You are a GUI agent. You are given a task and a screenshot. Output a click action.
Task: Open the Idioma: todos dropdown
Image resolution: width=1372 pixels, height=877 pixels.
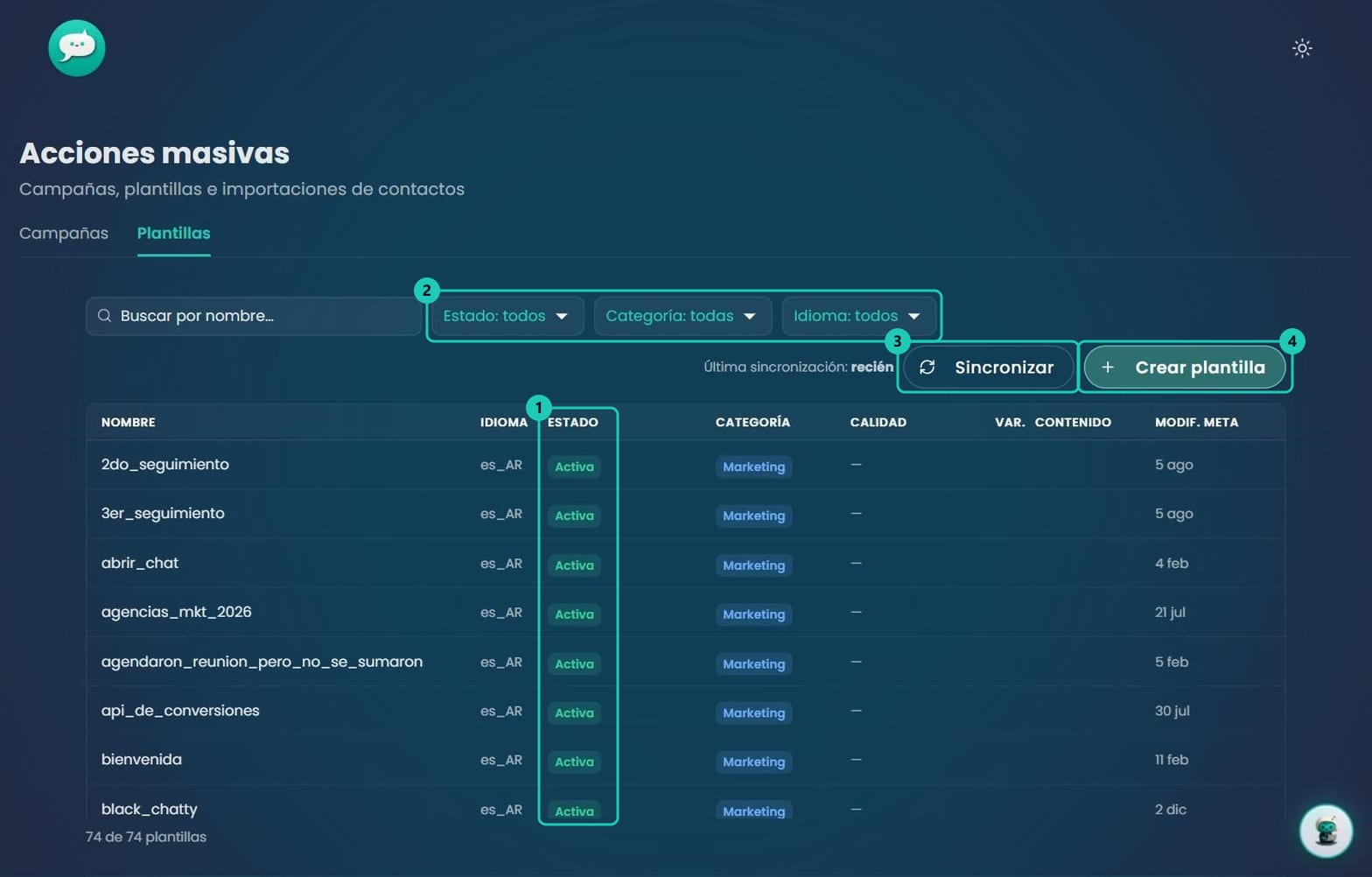click(858, 316)
